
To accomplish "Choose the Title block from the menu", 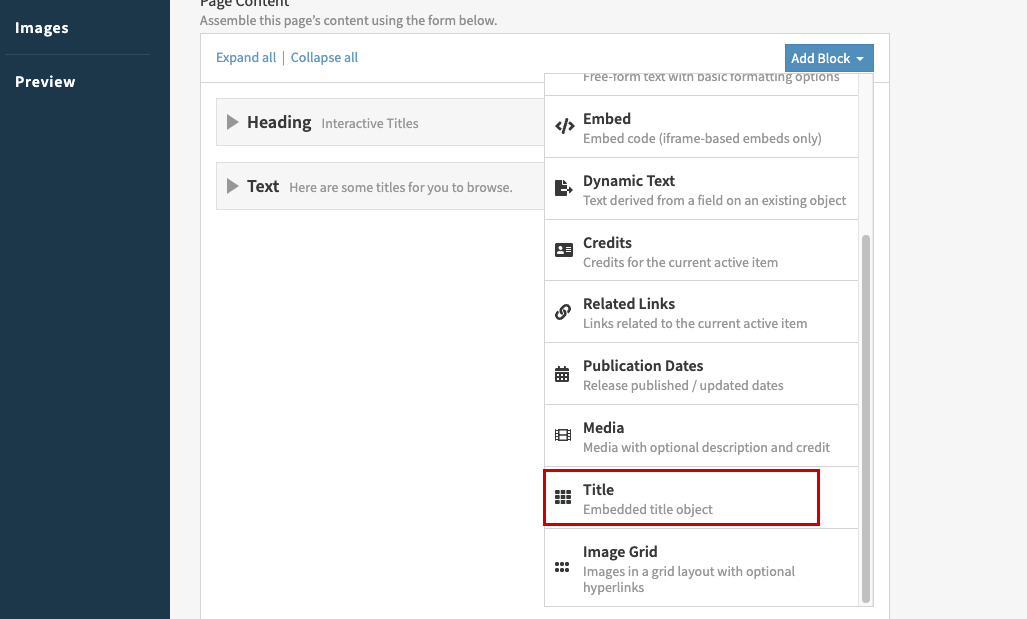I will [681, 497].
